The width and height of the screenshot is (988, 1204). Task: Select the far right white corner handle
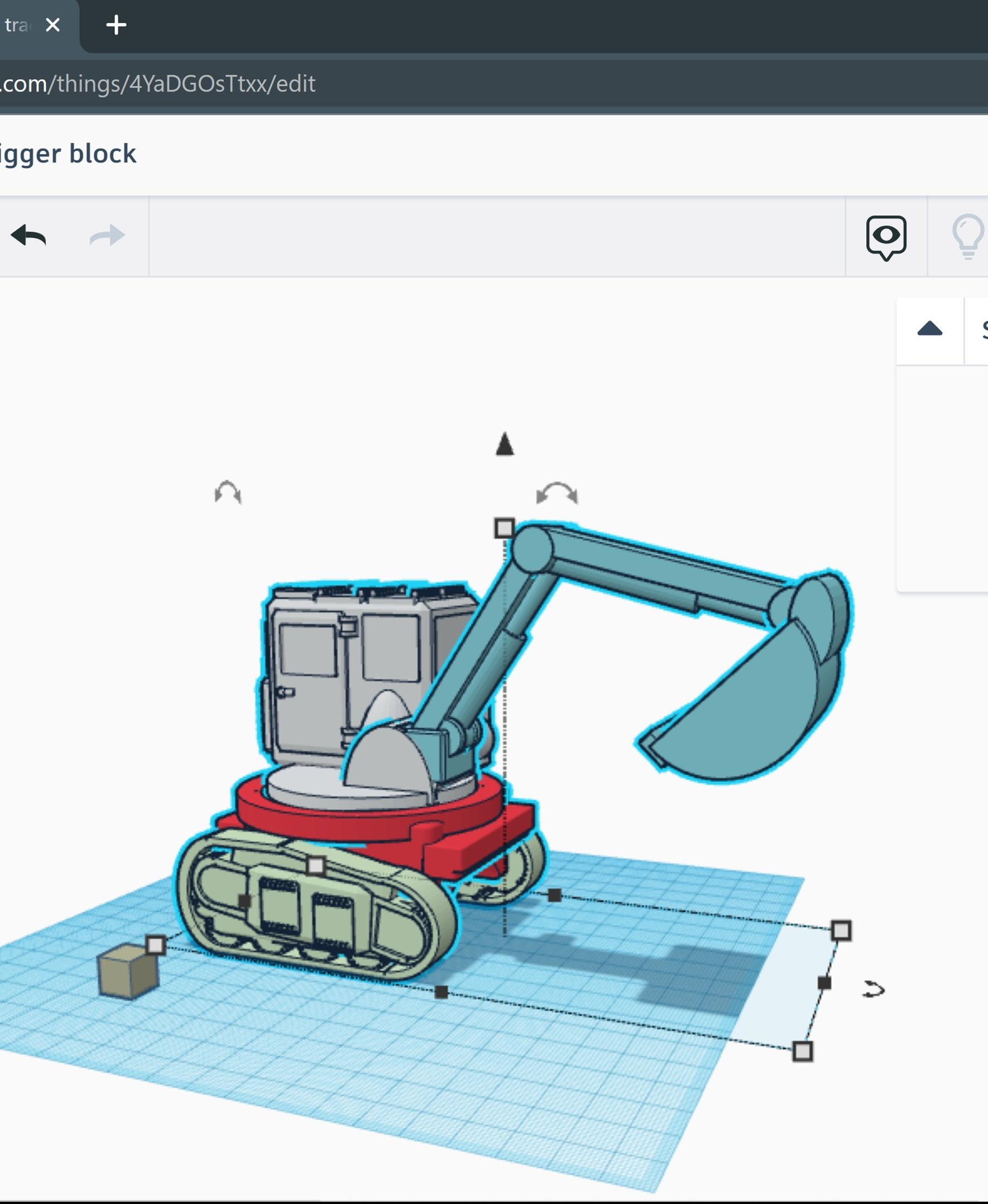[841, 930]
